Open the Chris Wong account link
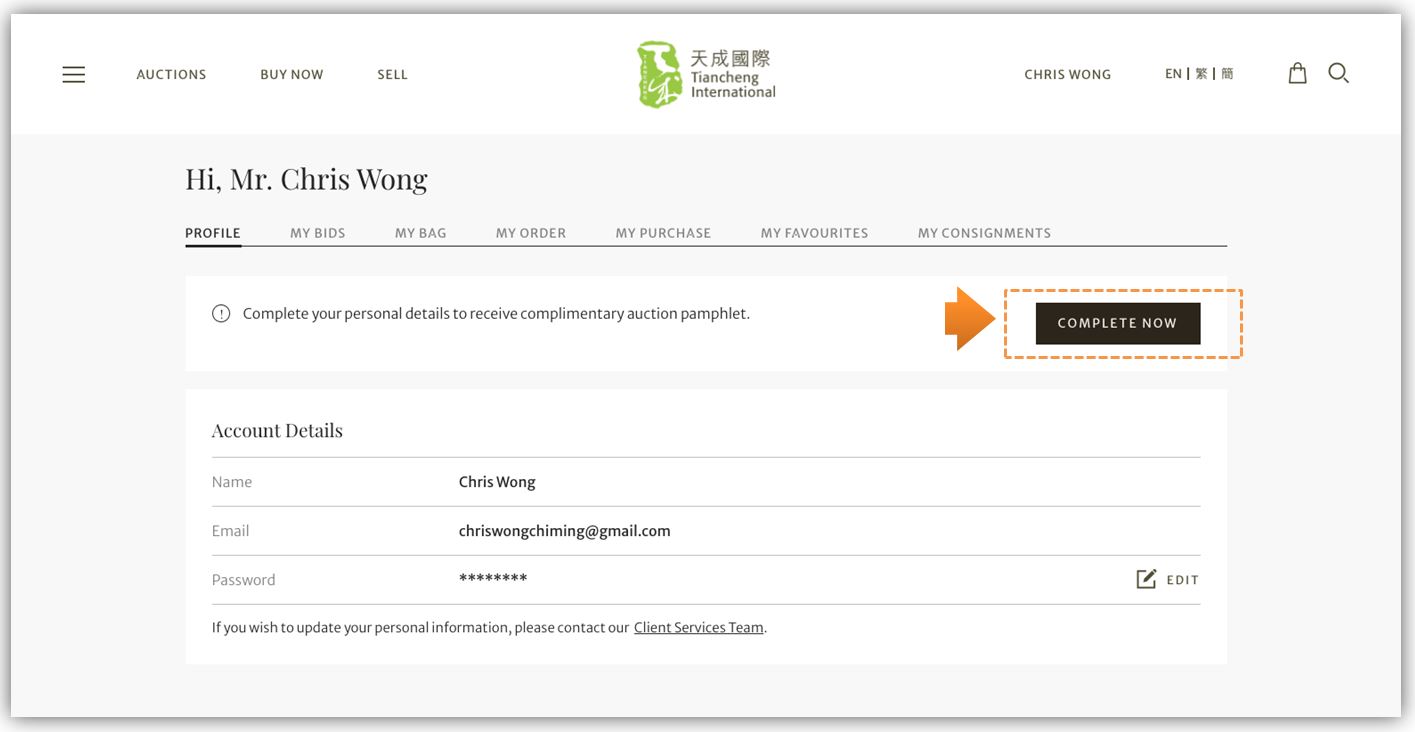The height and width of the screenshot is (732, 1415). click(1067, 75)
